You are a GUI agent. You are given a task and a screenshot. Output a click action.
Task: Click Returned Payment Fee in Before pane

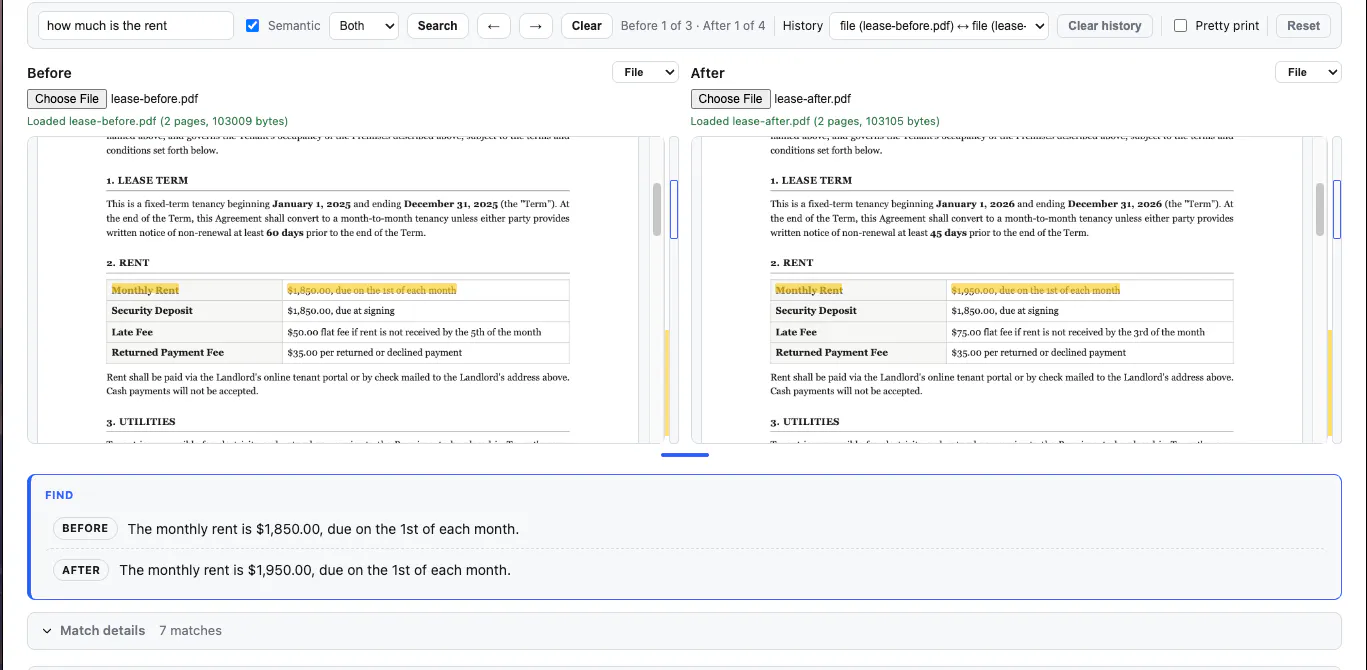click(167, 353)
